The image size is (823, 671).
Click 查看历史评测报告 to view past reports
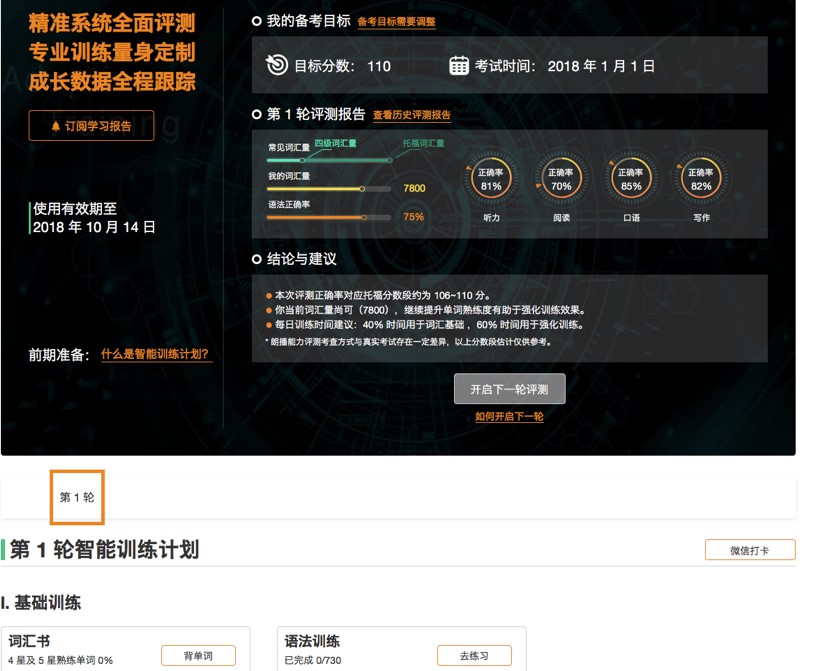pos(414,114)
